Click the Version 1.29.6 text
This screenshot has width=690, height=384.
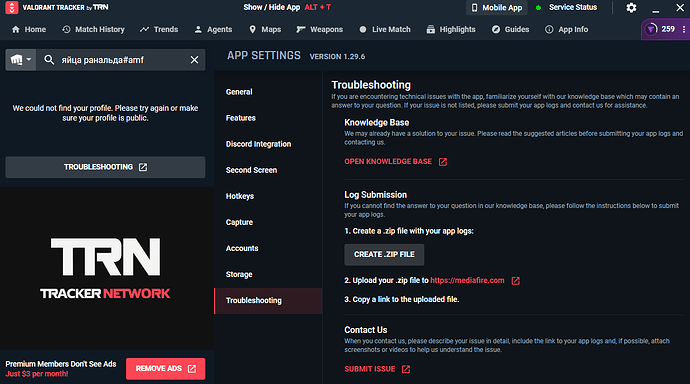[337, 57]
